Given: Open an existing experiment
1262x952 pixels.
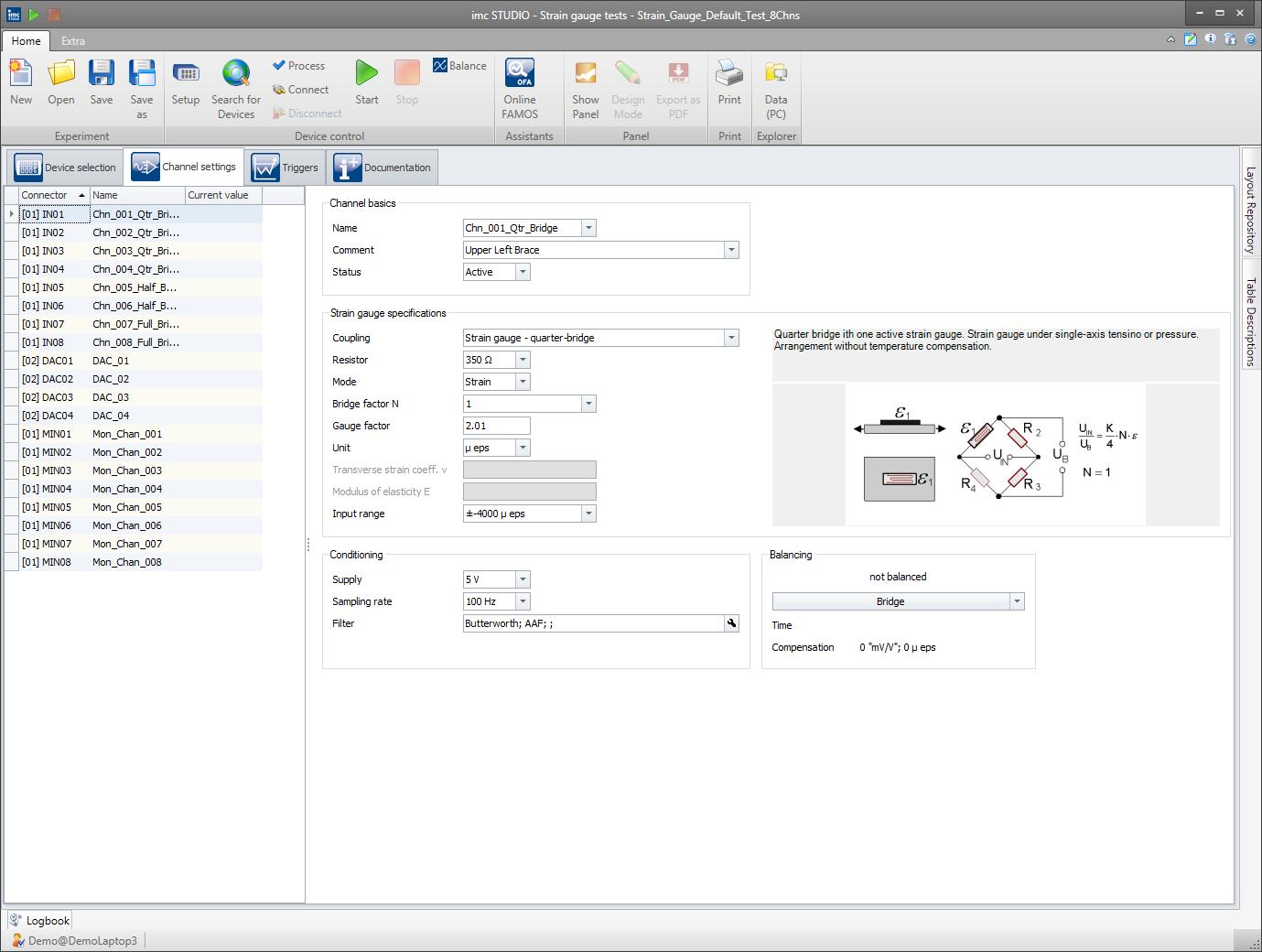Looking at the screenshot, I should 61,83.
